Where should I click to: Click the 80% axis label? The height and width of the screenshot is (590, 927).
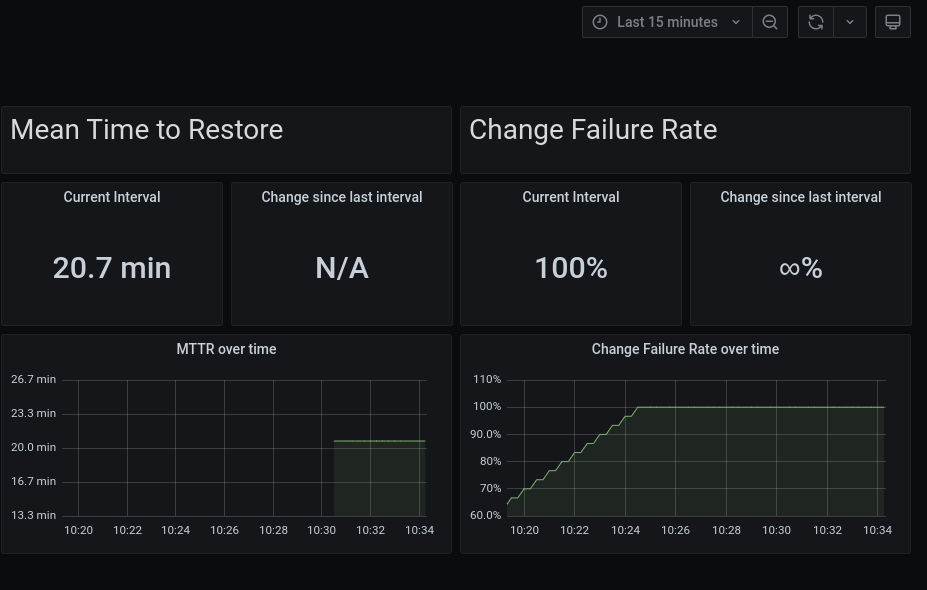click(490, 461)
